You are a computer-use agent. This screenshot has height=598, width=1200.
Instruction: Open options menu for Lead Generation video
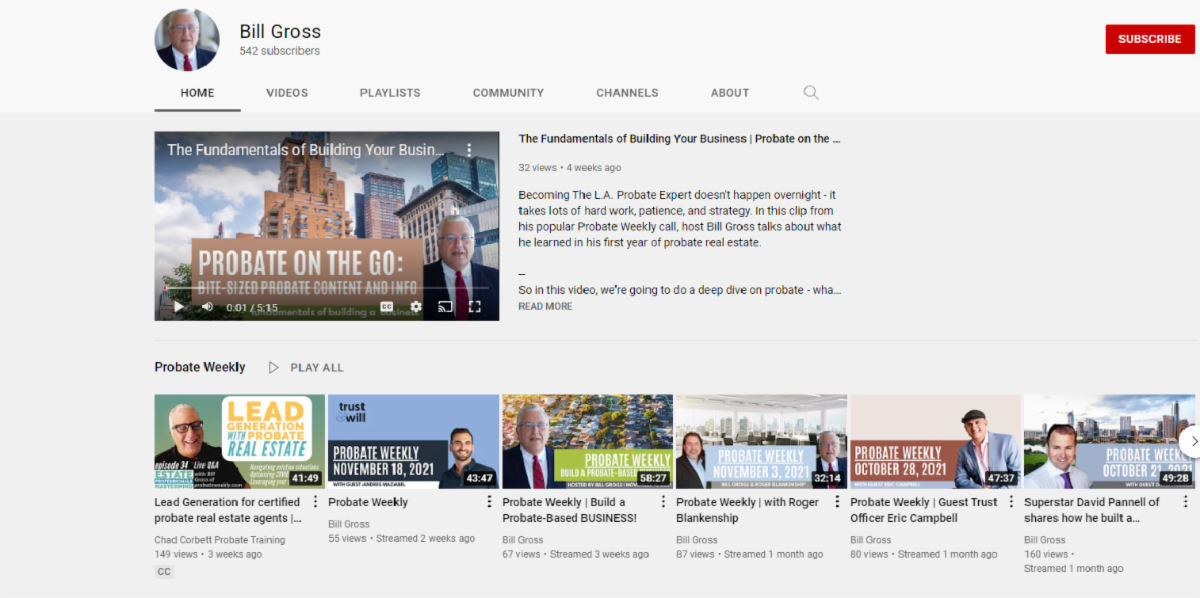pos(315,502)
